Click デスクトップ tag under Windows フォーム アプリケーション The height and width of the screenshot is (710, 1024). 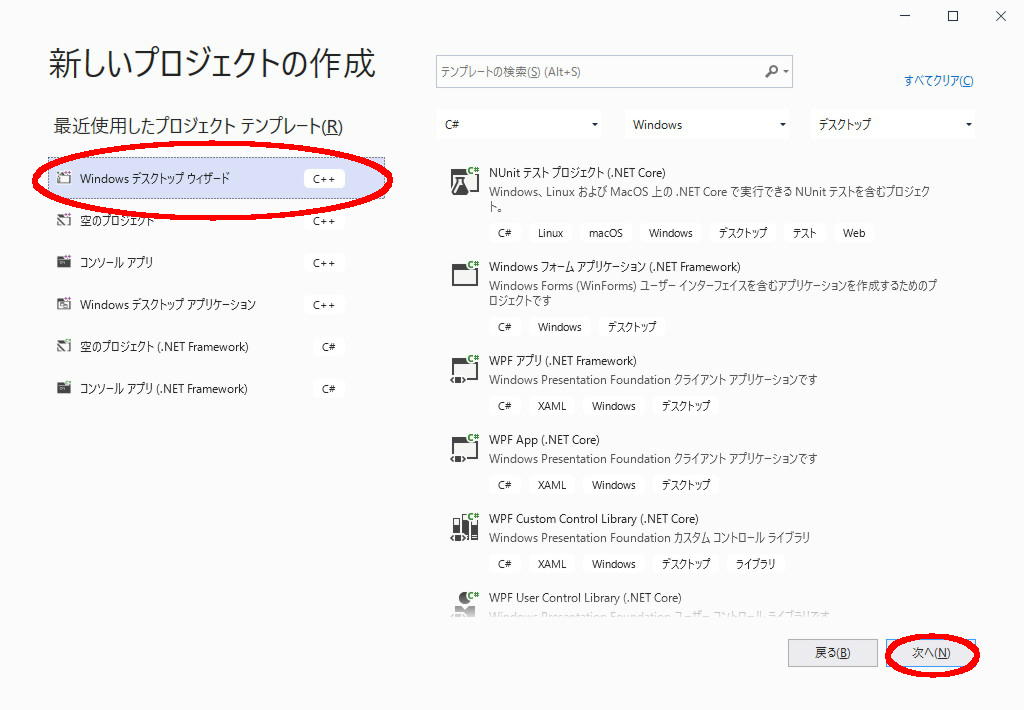(632, 327)
